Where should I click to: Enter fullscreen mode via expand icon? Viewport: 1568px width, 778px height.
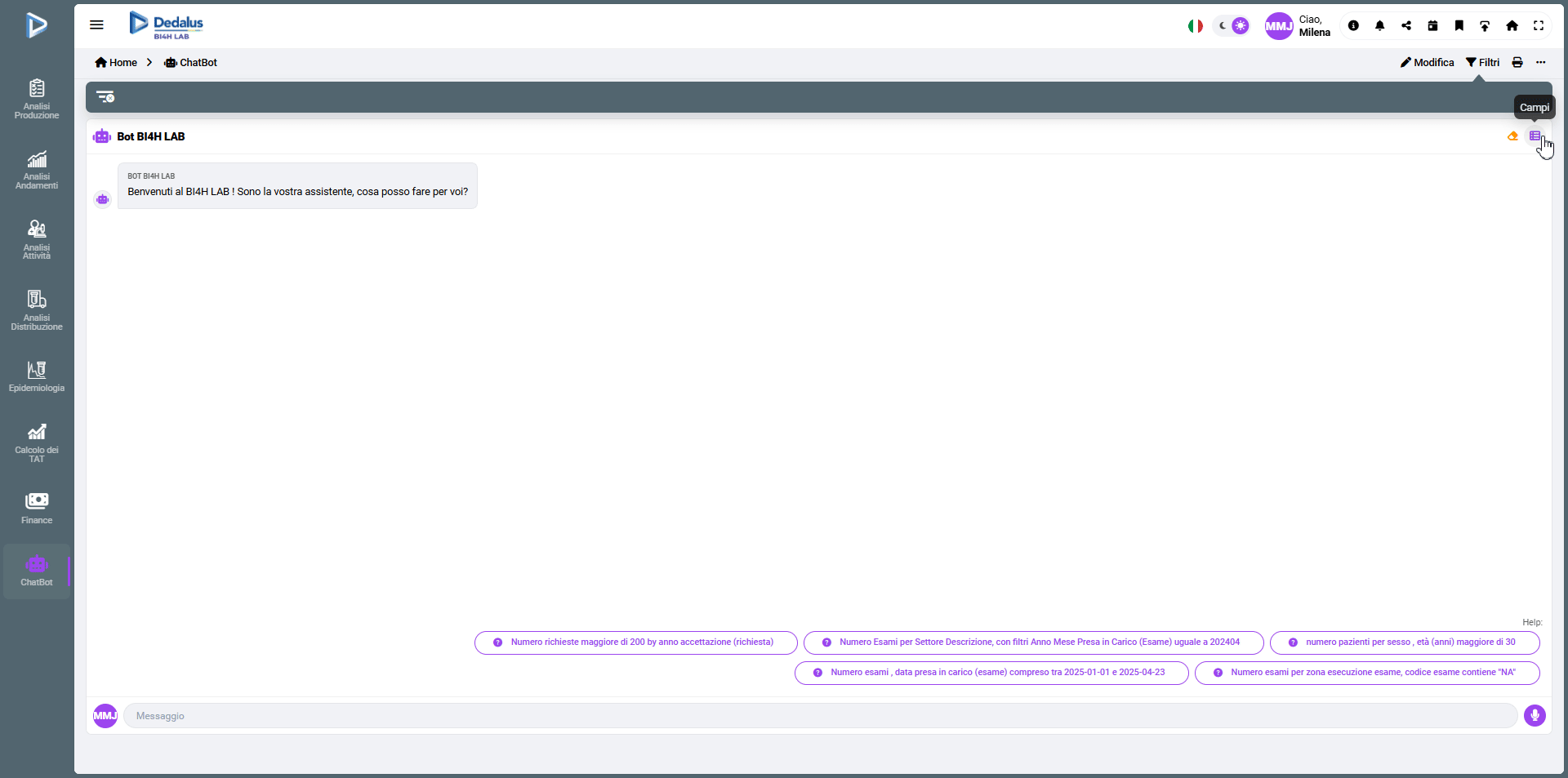click(x=1538, y=26)
